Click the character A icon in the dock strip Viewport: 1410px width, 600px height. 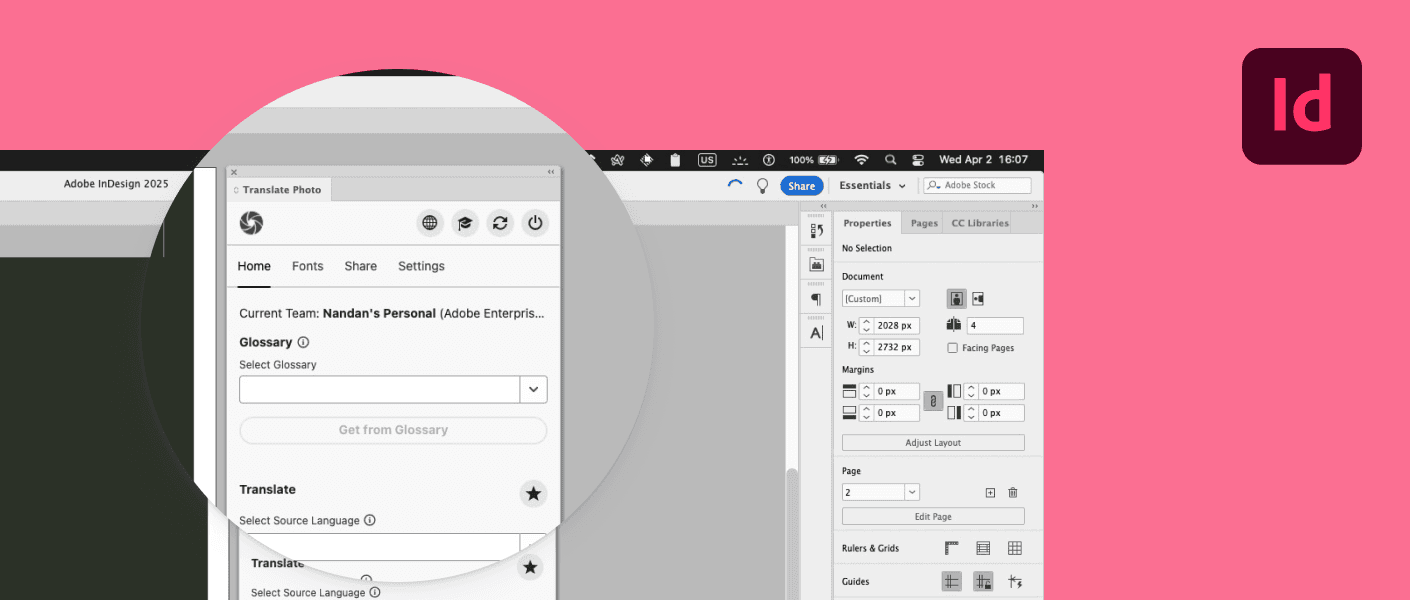pos(816,333)
